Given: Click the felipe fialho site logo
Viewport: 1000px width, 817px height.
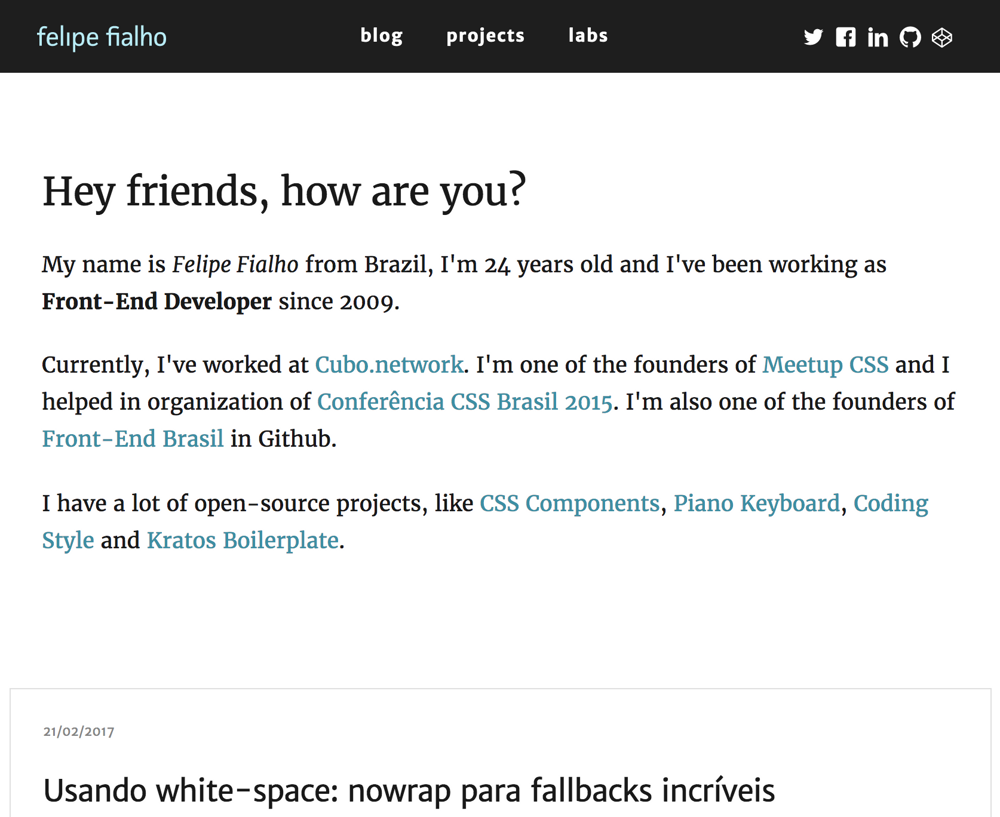Looking at the screenshot, I should tap(102, 37).
